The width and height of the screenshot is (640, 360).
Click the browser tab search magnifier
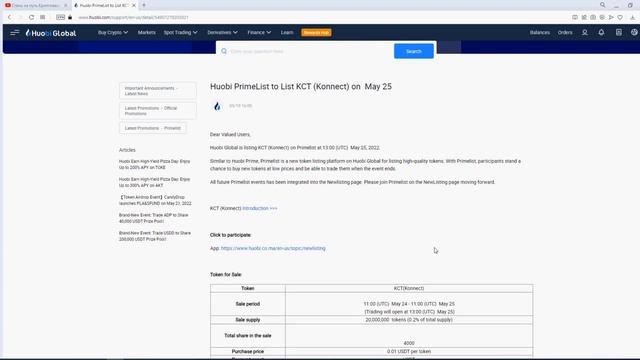click(602, 5)
